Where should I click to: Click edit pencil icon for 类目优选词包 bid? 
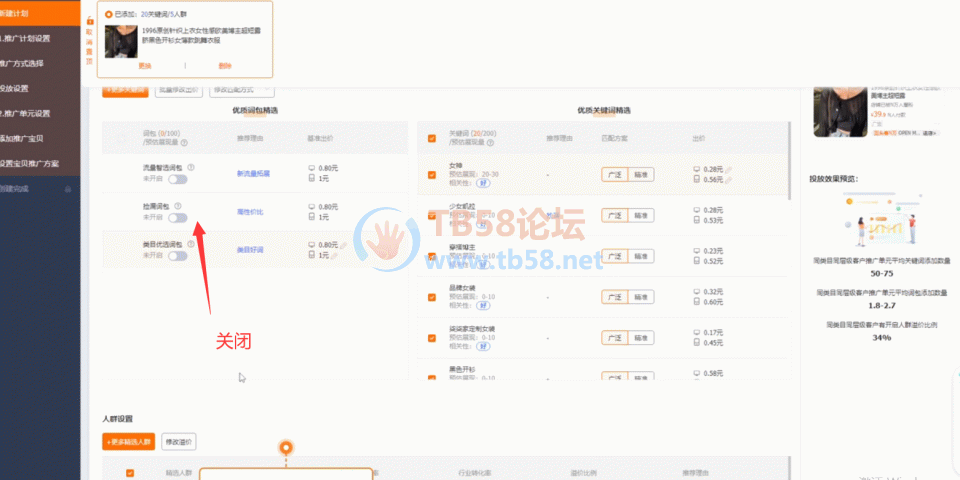pos(345,245)
